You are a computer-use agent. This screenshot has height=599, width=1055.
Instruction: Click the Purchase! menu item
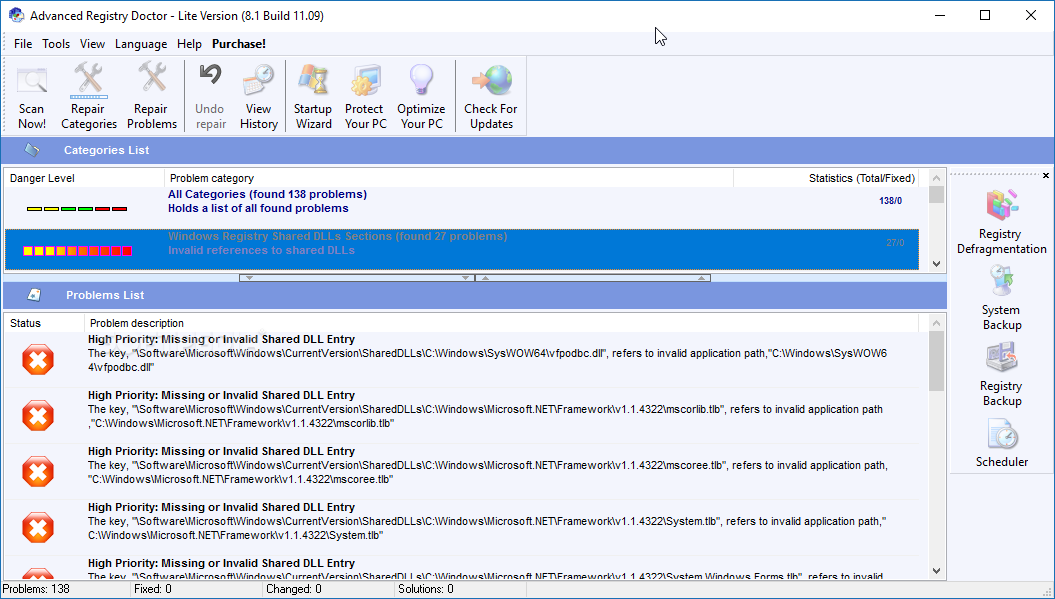pyautogui.click(x=239, y=44)
